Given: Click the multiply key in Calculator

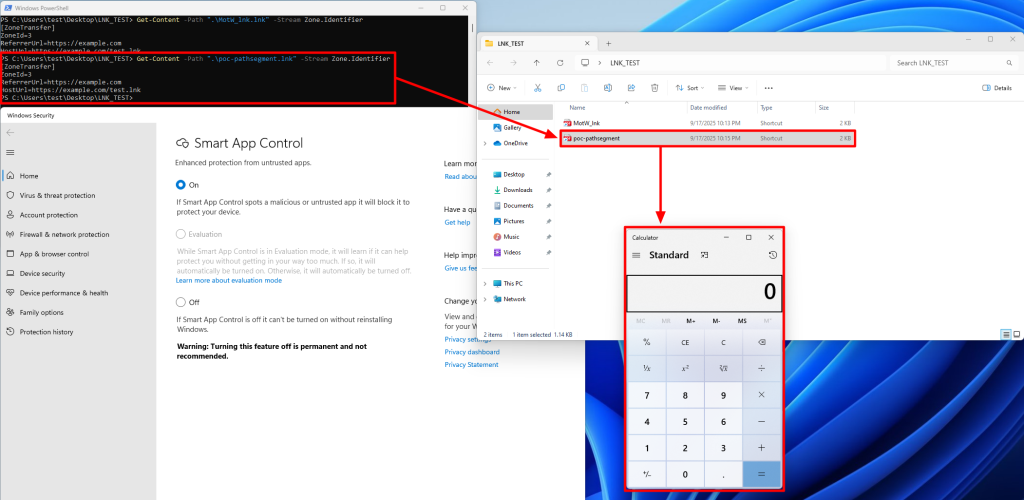Looking at the screenshot, I should coord(761,395).
